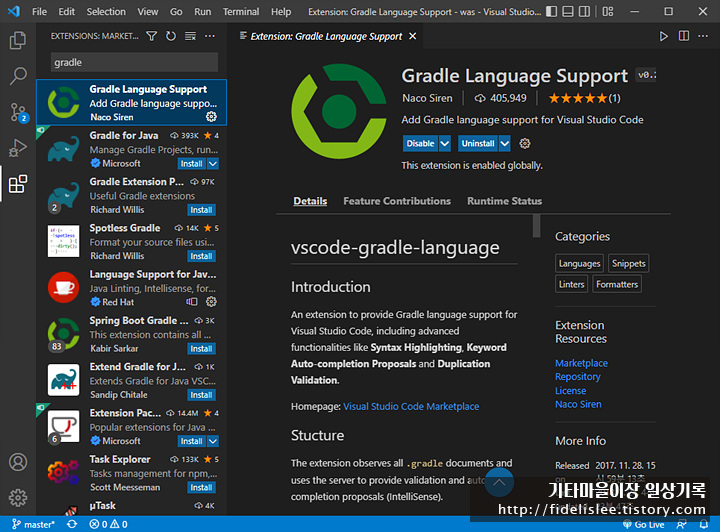Synchronize changes icon in status bar

pos(72,524)
